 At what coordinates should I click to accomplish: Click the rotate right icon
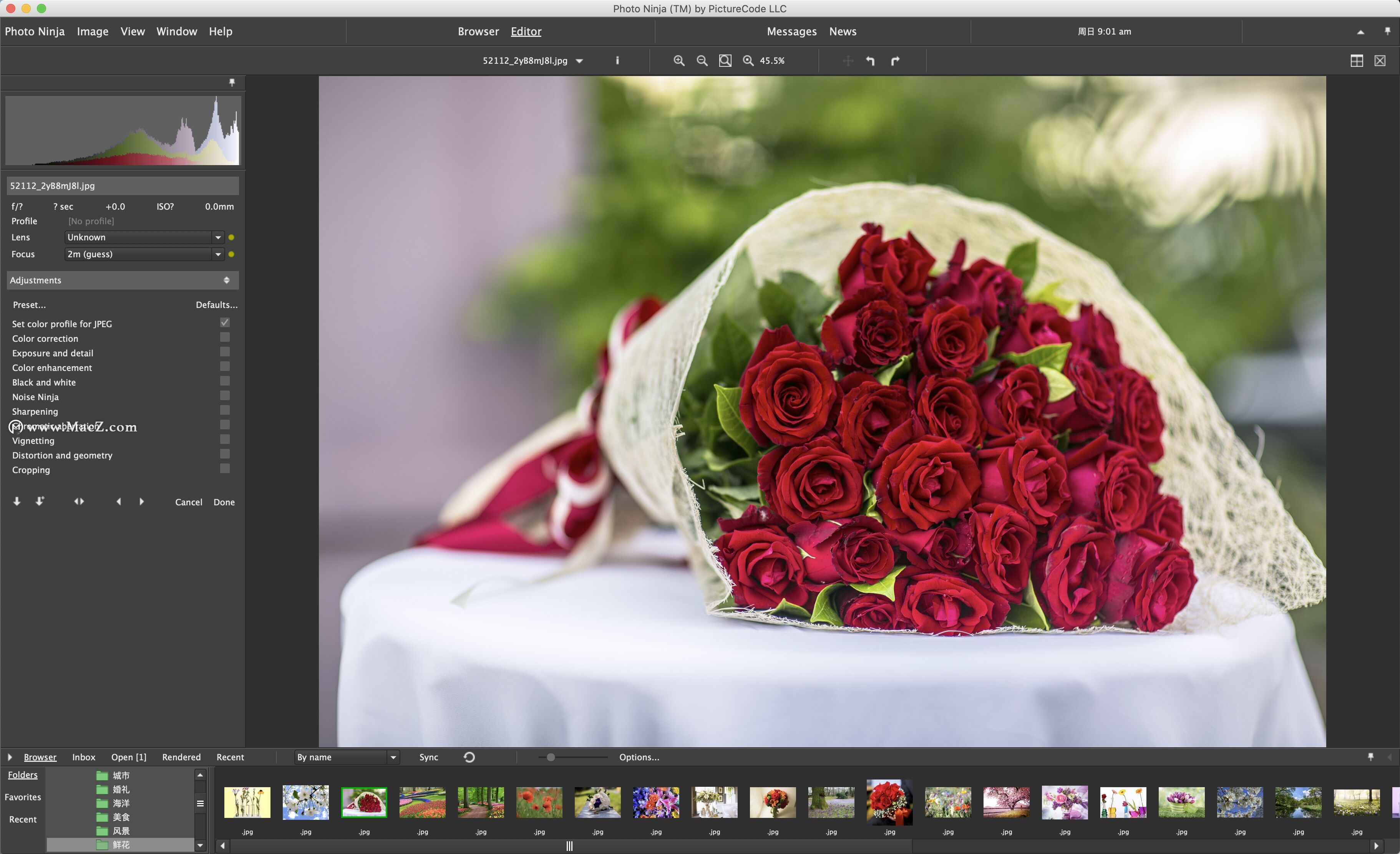(895, 61)
